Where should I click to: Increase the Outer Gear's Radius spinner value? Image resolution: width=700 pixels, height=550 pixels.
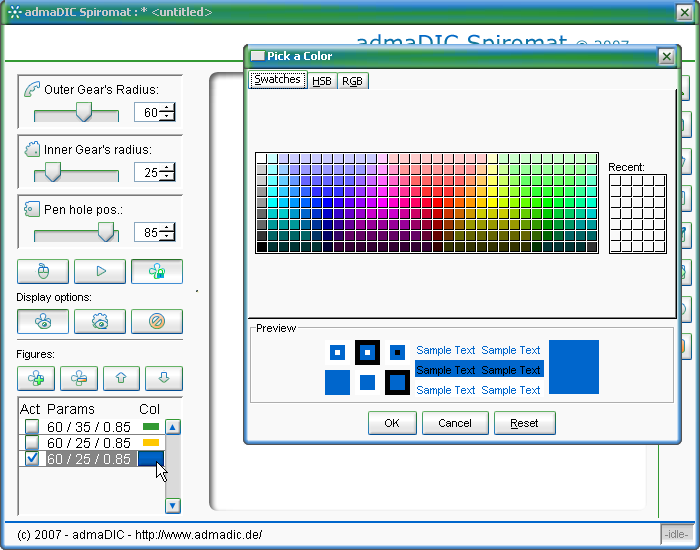tap(167, 108)
